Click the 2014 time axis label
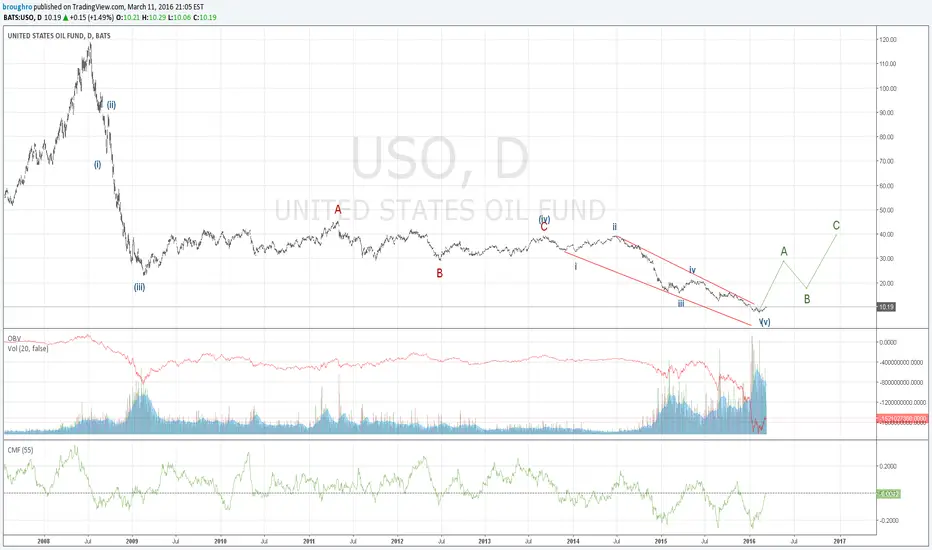Screen dimensions: 932x550 coord(573,542)
